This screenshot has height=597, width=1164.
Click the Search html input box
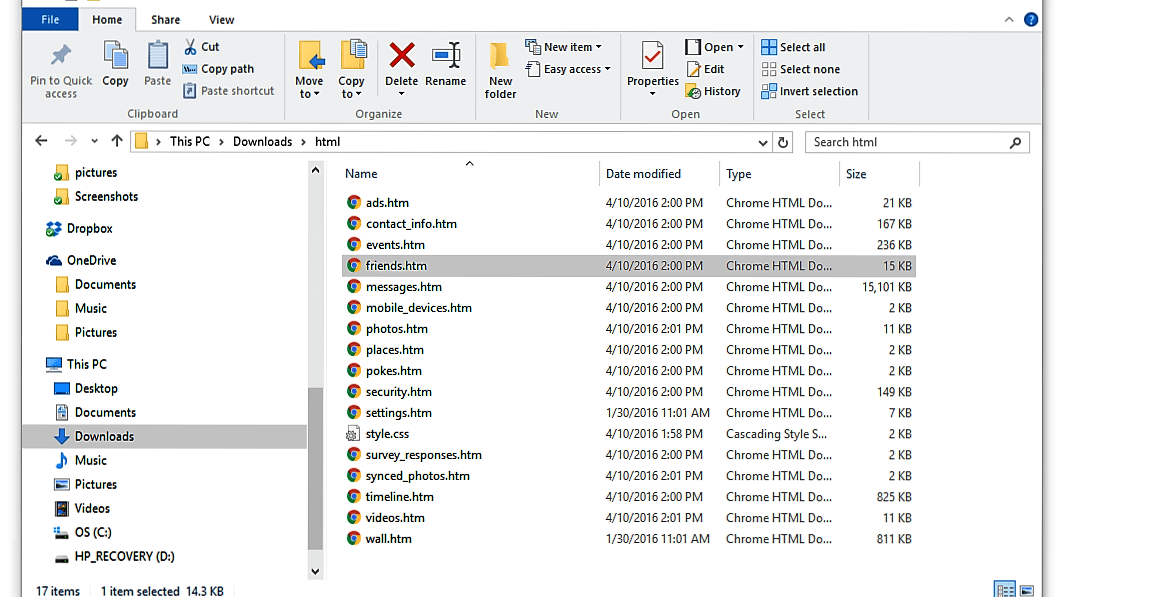tap(908, 142)
